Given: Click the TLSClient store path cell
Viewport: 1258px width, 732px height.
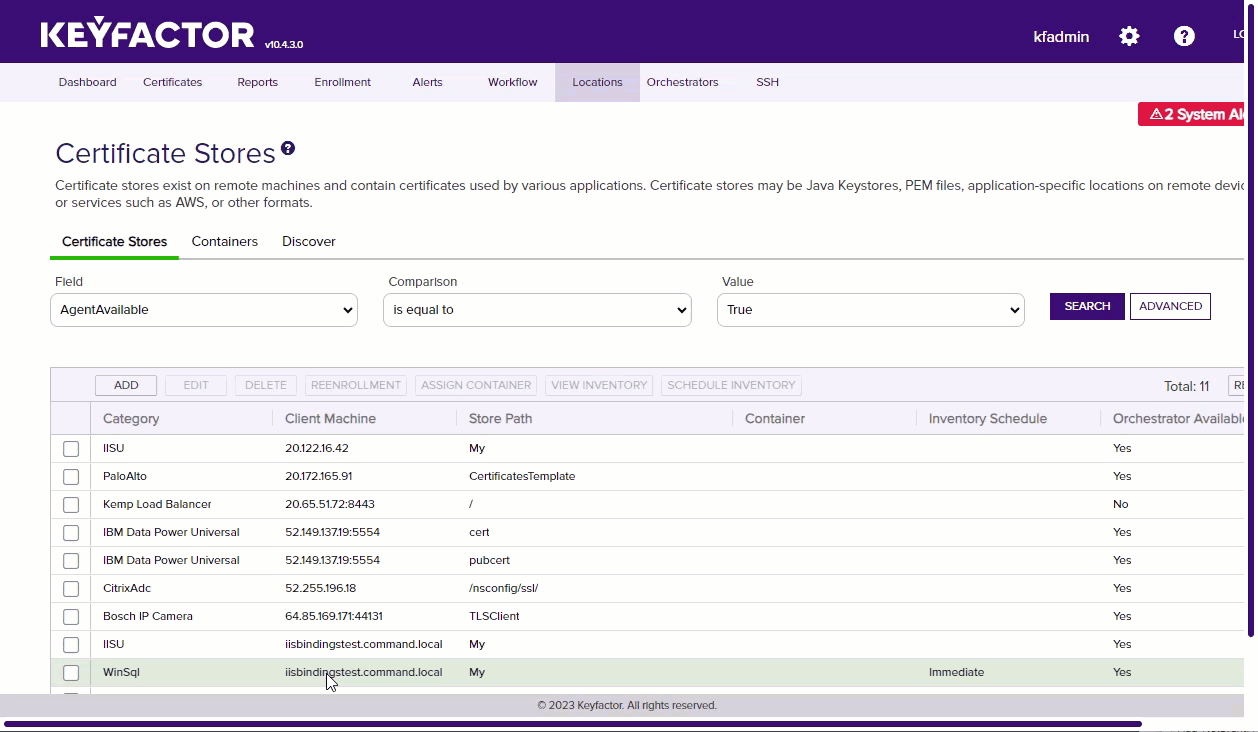Looking at the screenshot, I should tap(494, 616).
